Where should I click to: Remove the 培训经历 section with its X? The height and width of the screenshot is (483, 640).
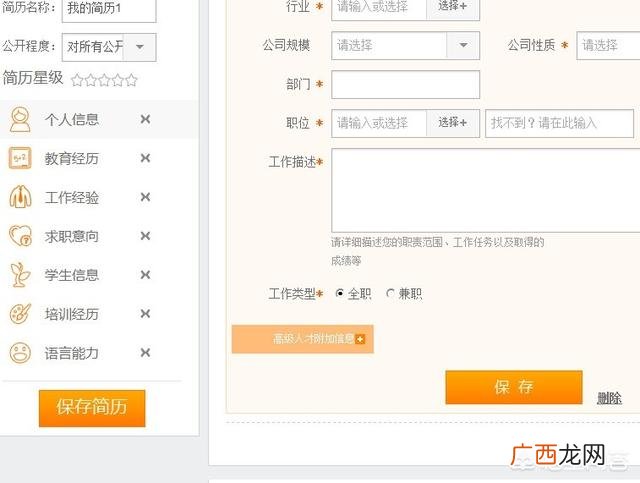pyautogui.click(x=145, y=314)
